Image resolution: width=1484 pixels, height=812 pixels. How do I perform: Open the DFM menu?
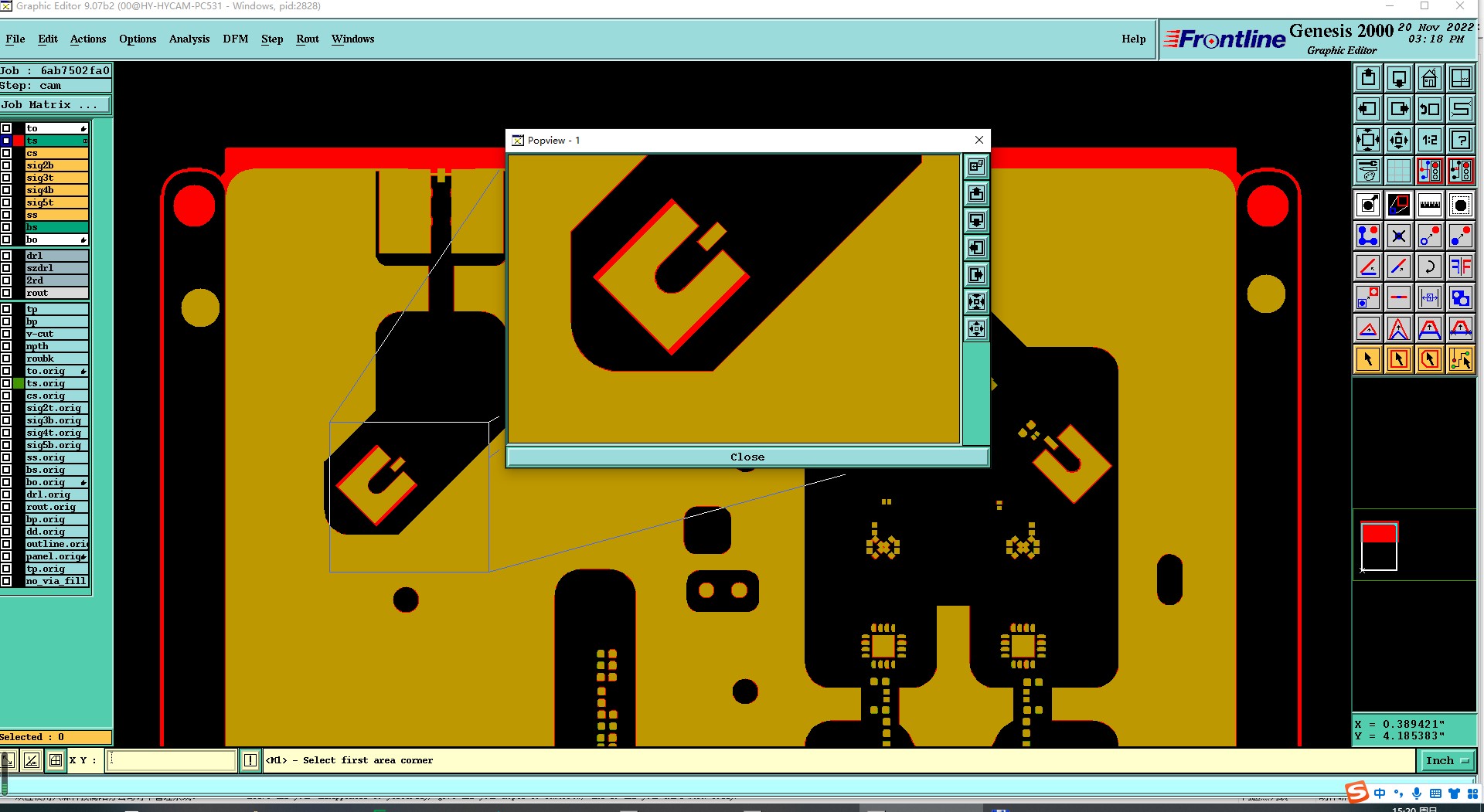point(236,39)
